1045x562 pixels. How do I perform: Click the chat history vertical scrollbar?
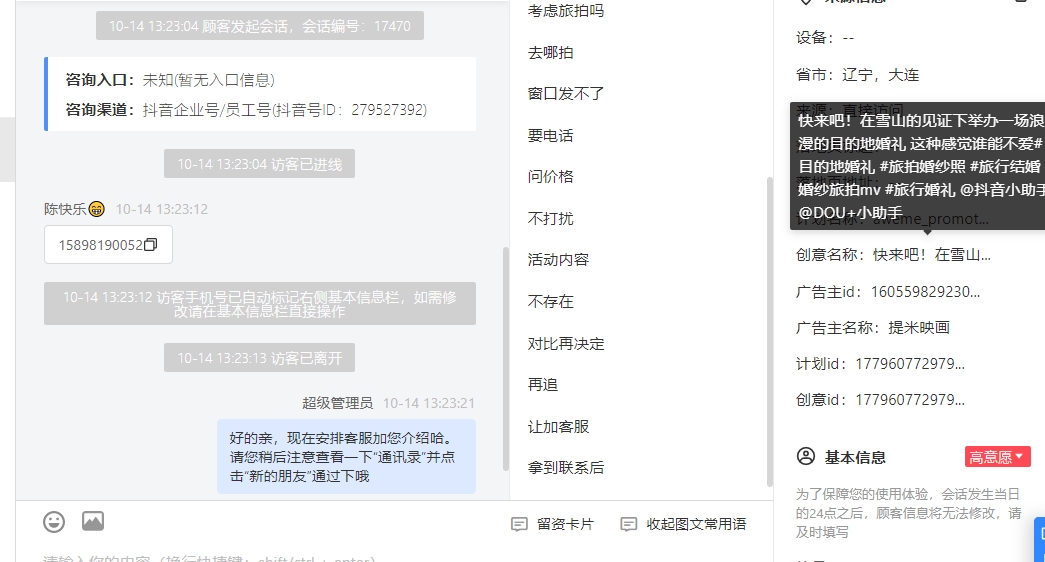506,359
